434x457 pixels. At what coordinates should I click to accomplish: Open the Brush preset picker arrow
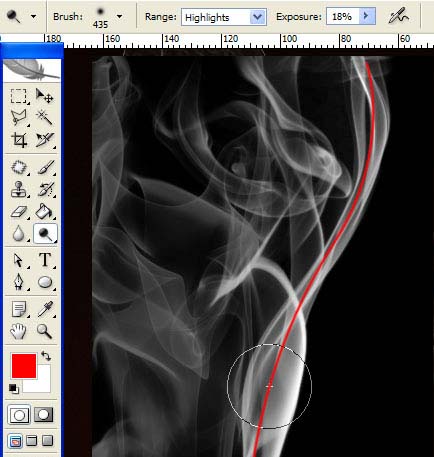pyautogui.click(x=119, y=16)
